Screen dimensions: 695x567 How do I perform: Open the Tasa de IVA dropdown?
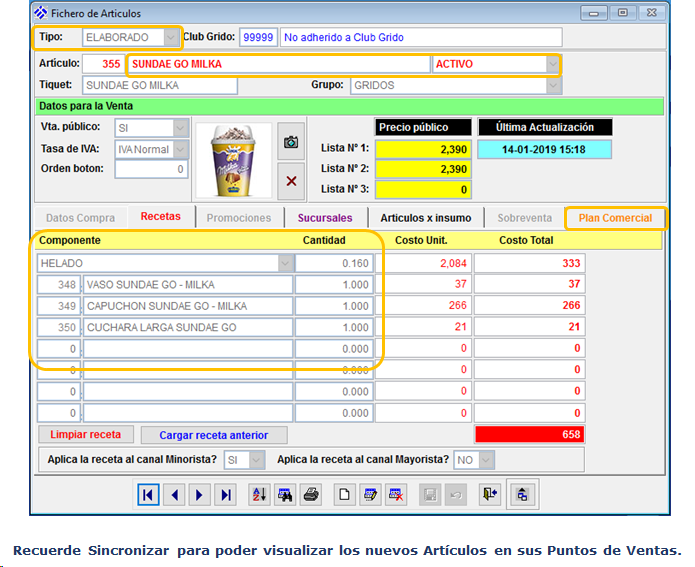tap(180, 149)
